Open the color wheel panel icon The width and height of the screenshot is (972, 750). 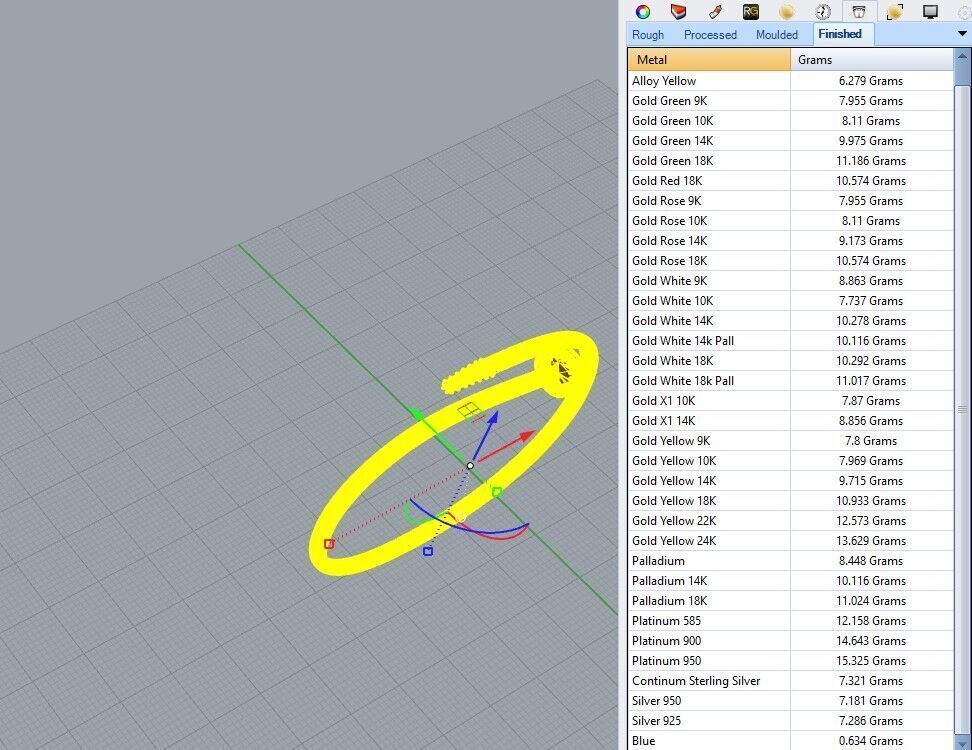(x=643, y=11)
